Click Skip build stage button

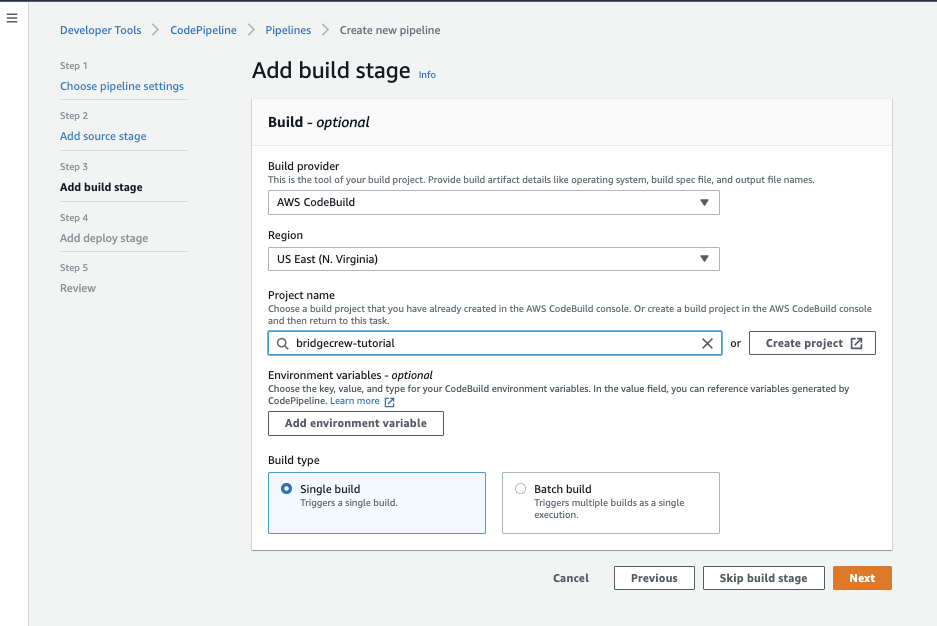[764, 578]
